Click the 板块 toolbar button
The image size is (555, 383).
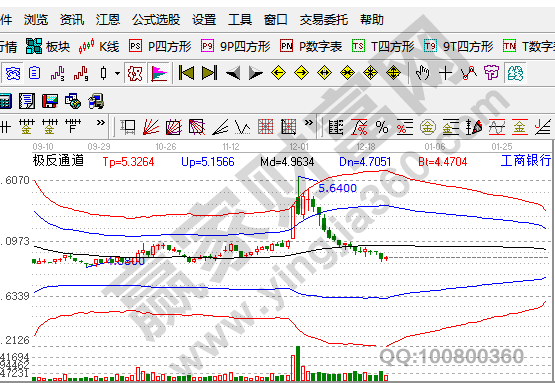click(x=48, y=46)
